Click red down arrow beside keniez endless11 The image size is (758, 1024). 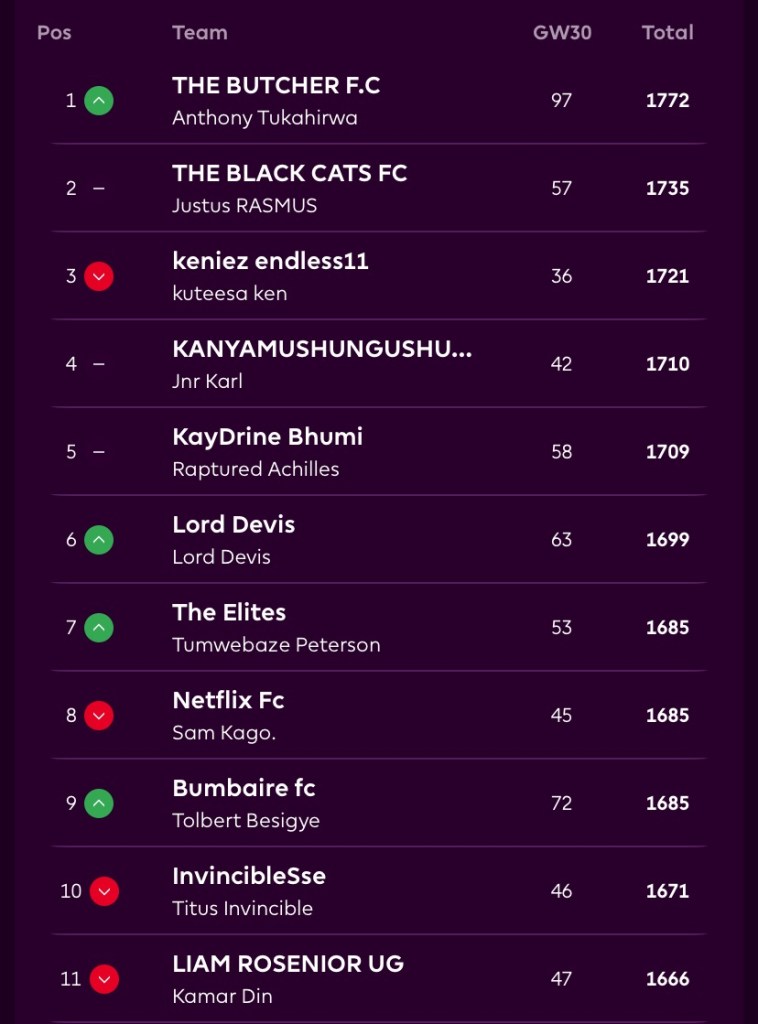[99, 276]
